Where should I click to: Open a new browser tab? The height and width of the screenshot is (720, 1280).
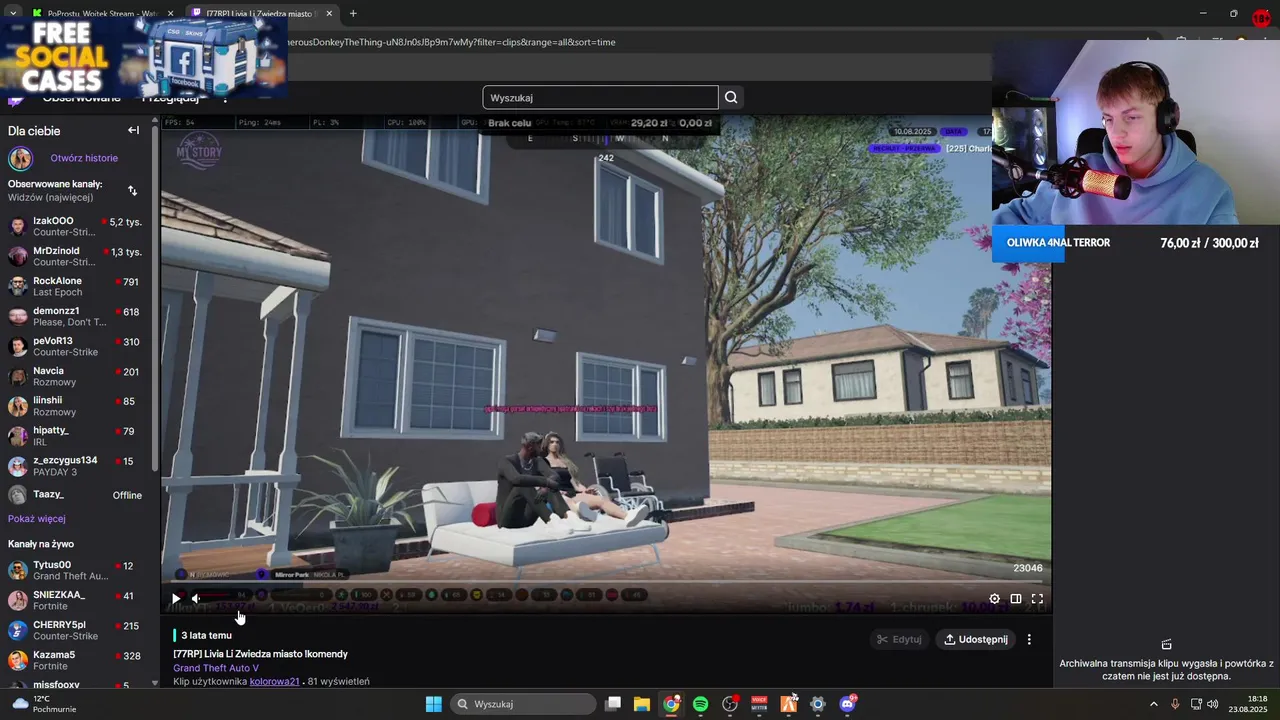click(353, 13)
